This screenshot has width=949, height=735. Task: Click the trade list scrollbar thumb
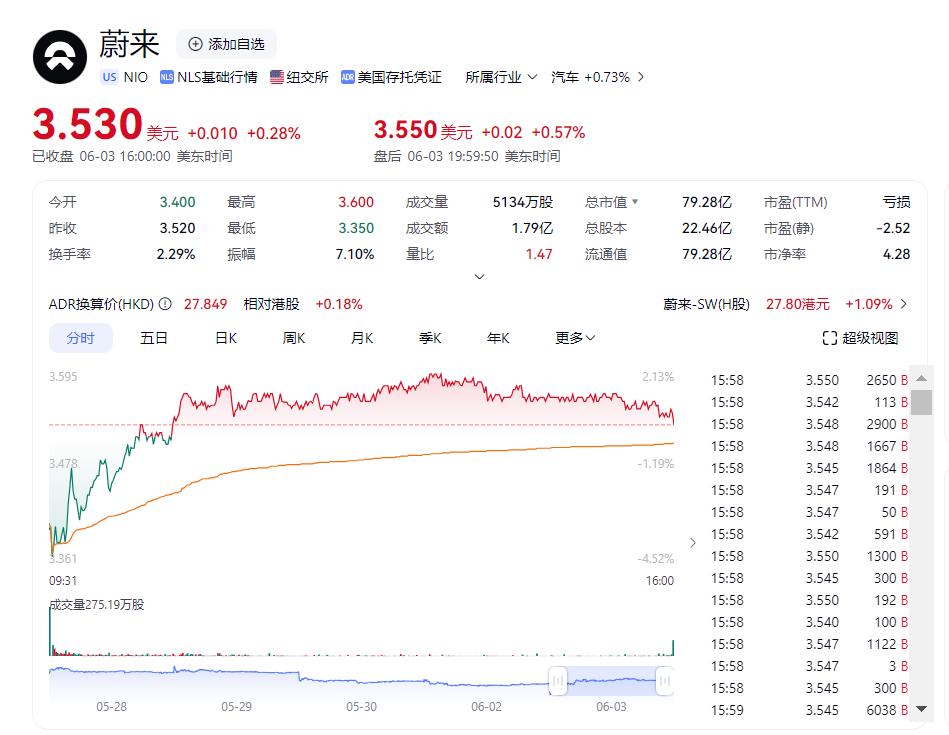click(x=921, y=403)
